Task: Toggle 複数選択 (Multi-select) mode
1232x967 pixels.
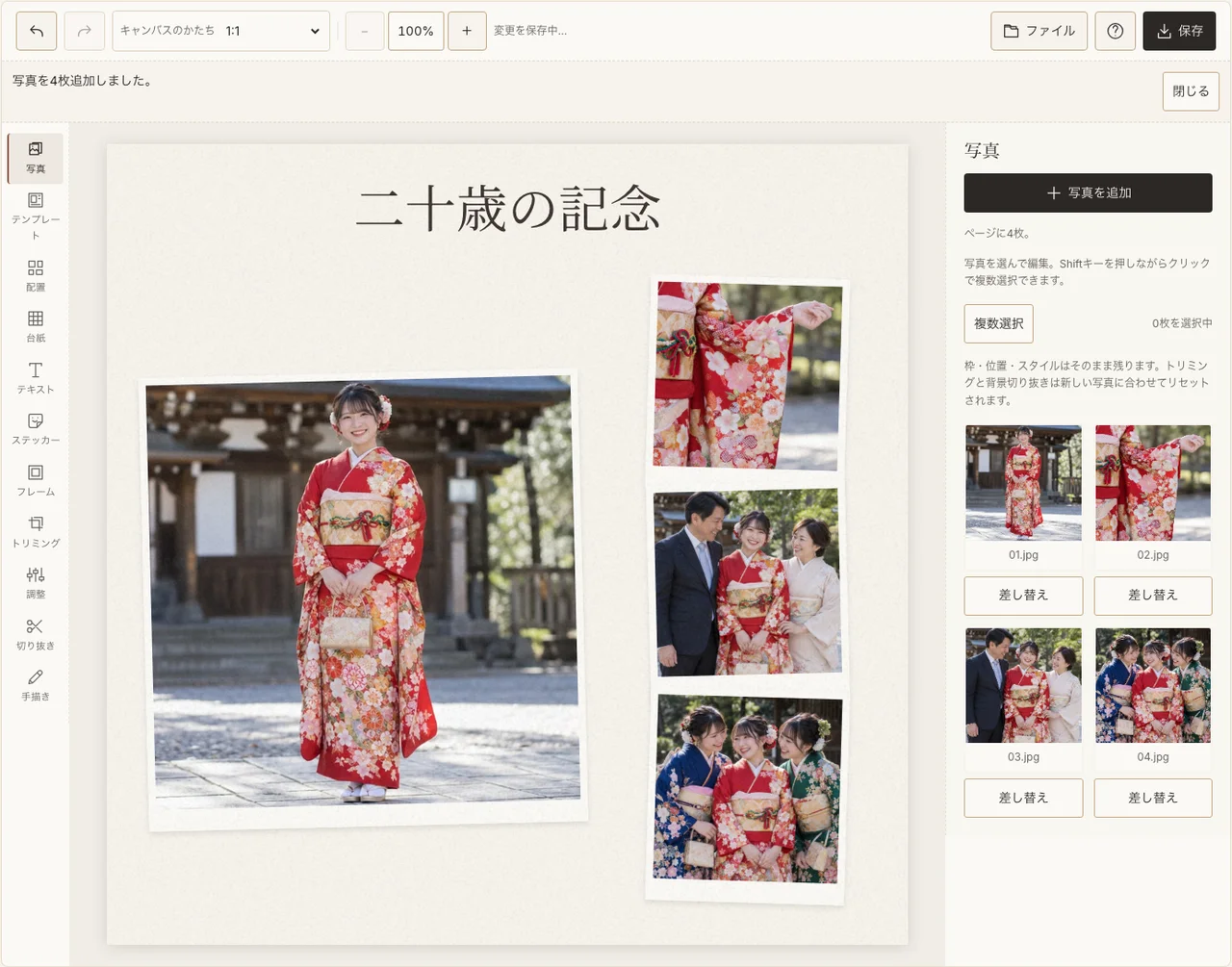Action: [x=999, y=323]
